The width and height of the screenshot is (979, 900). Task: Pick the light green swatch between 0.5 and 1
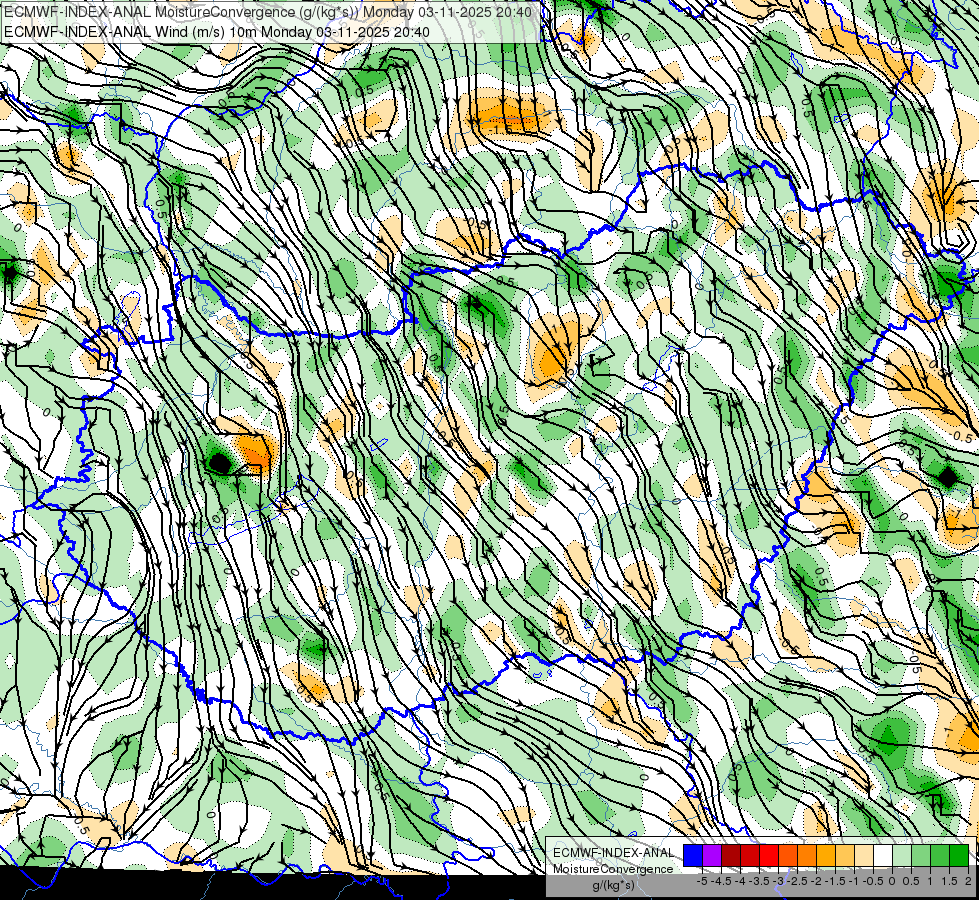click(x=921, y=856)
